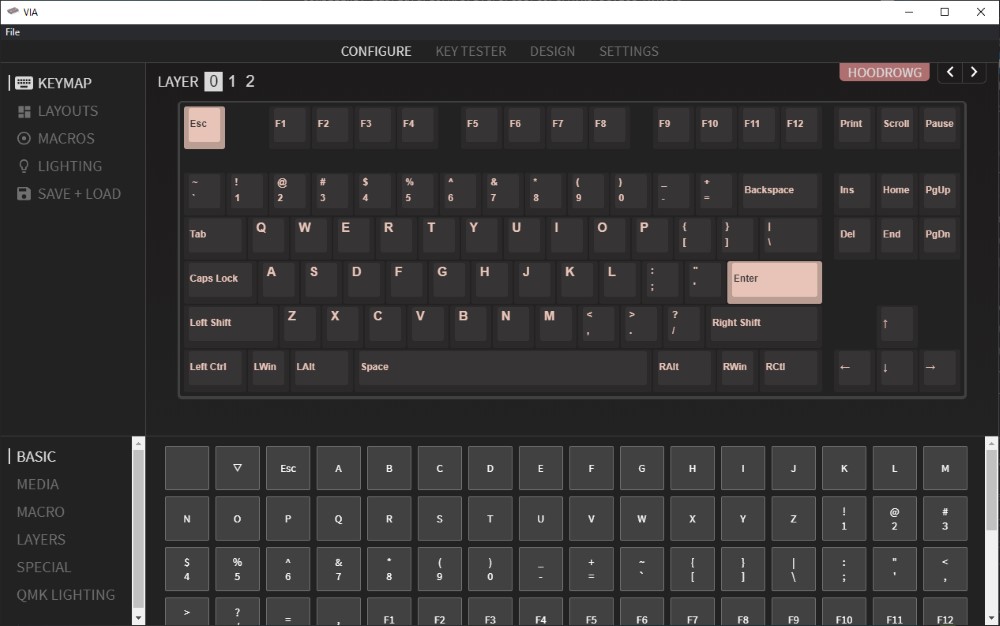Open Save + Load section
The height and width of the screenshot is (626, 1000).
(78, 194)
